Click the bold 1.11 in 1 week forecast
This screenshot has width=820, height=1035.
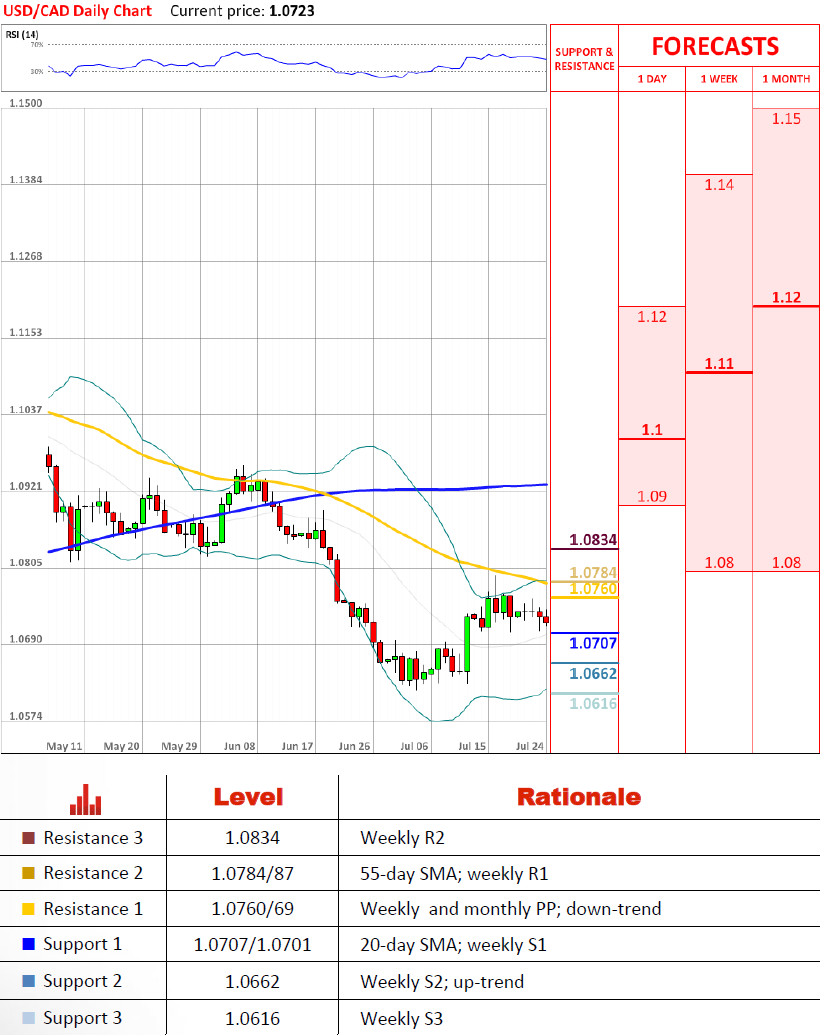(719, 364)
